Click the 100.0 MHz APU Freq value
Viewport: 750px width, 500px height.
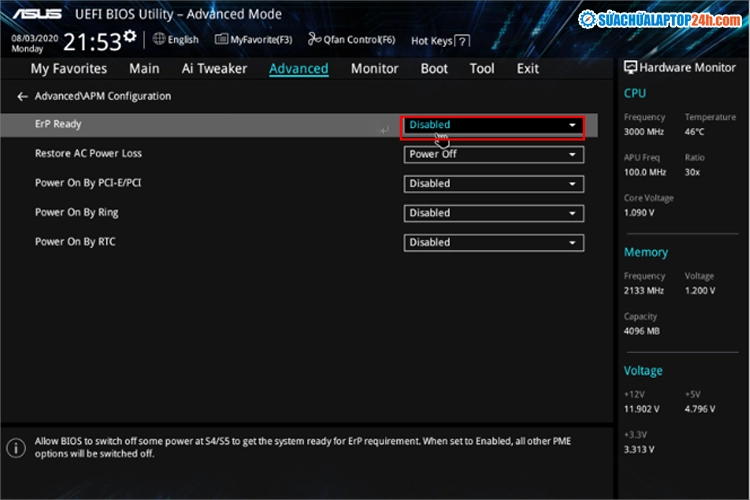coord(645,172)
